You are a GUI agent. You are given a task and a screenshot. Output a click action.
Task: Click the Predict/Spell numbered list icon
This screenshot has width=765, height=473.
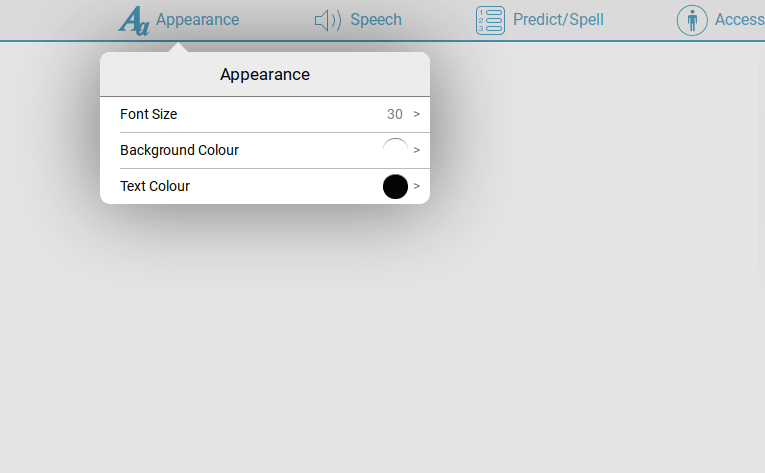pyautogui.click(x=490, y=20)
